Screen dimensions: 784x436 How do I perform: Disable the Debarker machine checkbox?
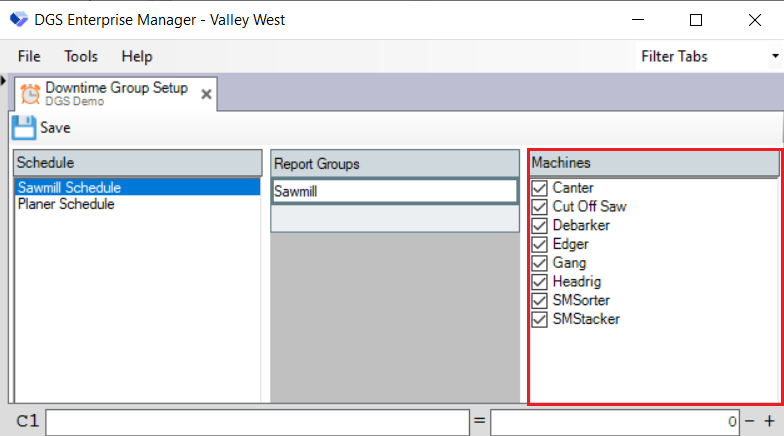[540, 226]
